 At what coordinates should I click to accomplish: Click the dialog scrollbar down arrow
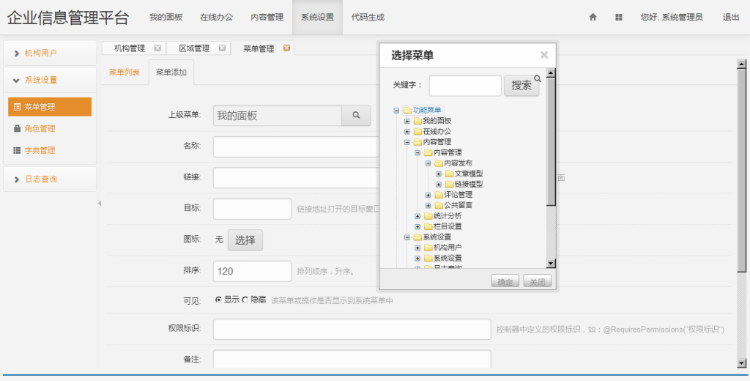[x=551, y=263]
